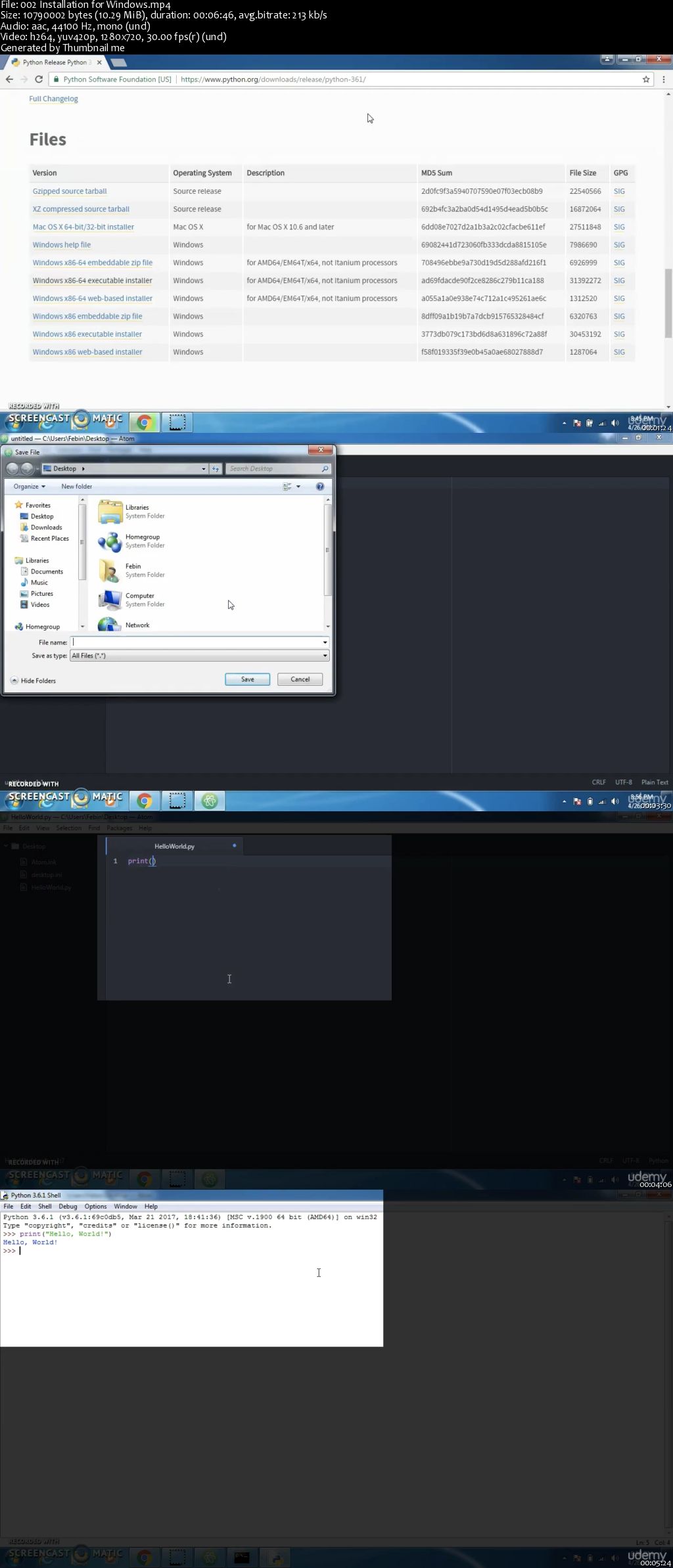The height and width of the screenshot is (1568, 673).
Task: Open the Gzipped source tarball link
Action: click(x=70, y=191)
